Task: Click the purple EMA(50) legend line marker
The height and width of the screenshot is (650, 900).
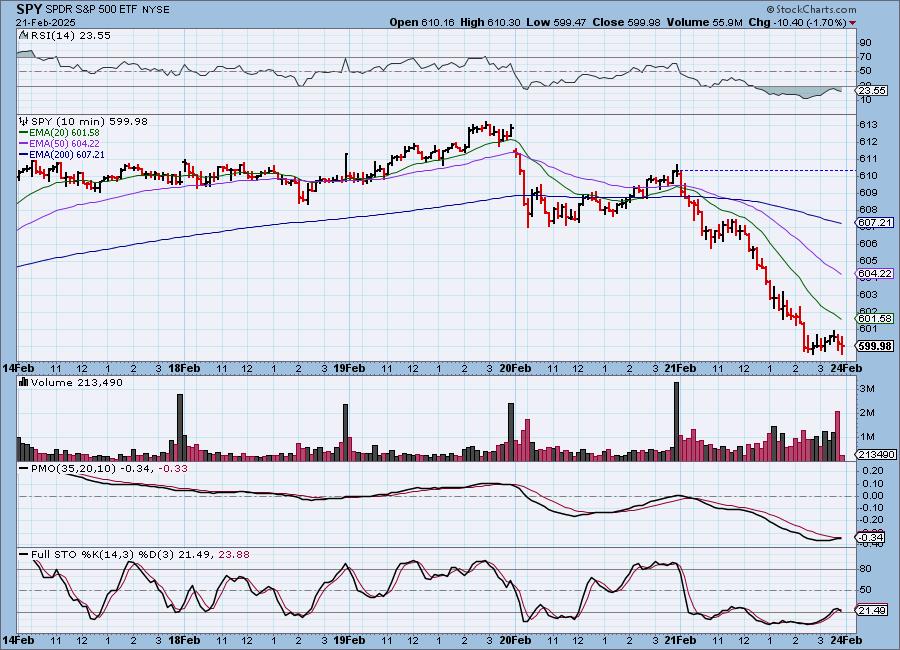Action: click(24, 144)
